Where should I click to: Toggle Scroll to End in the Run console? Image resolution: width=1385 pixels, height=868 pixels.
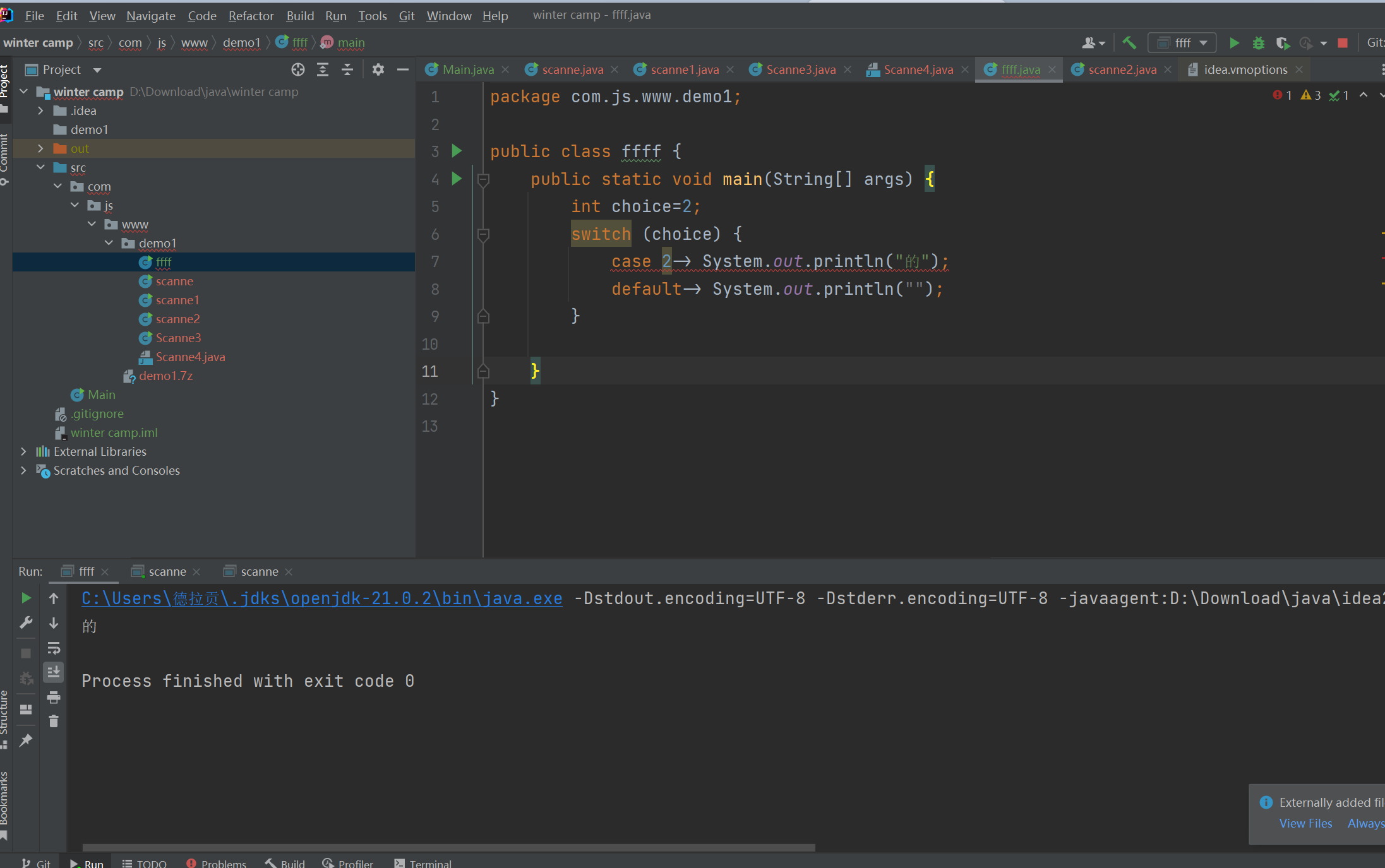[54, 672]
